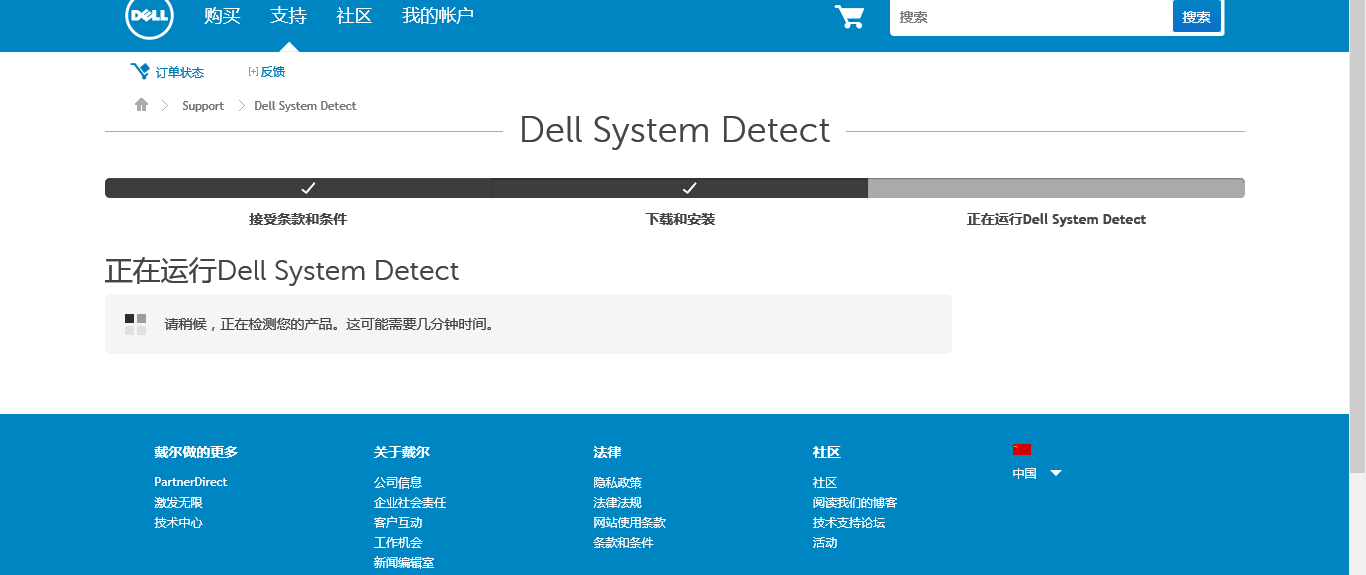Image resolution: width=1366 pixels, height=575 pixels.
Task: Open the 订单状态 link
Action: pyautogui.click(x=180, y=73)
